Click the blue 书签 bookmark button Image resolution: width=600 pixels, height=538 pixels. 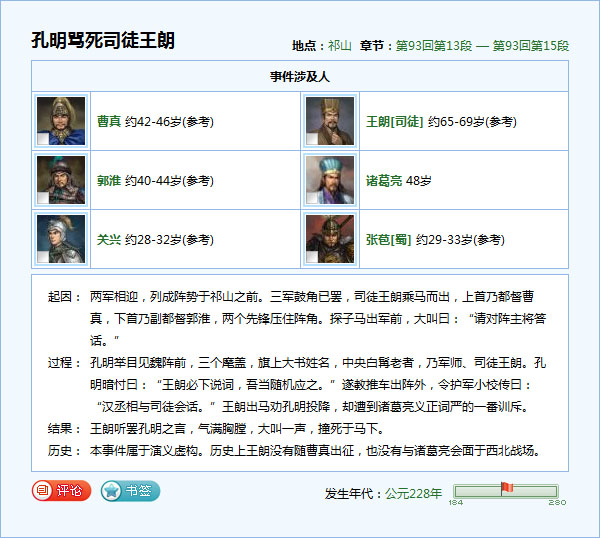click(130, 491)
